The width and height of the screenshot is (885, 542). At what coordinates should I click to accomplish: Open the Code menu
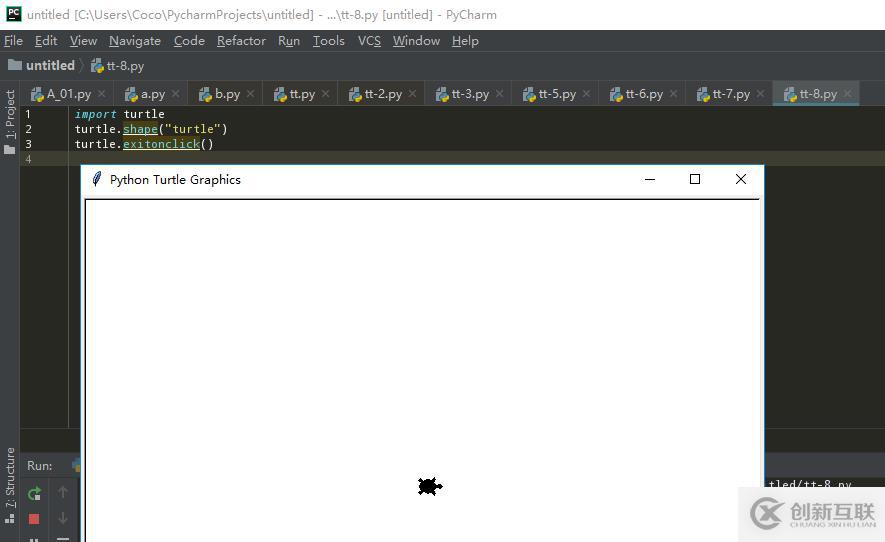[x=189, y=41]
